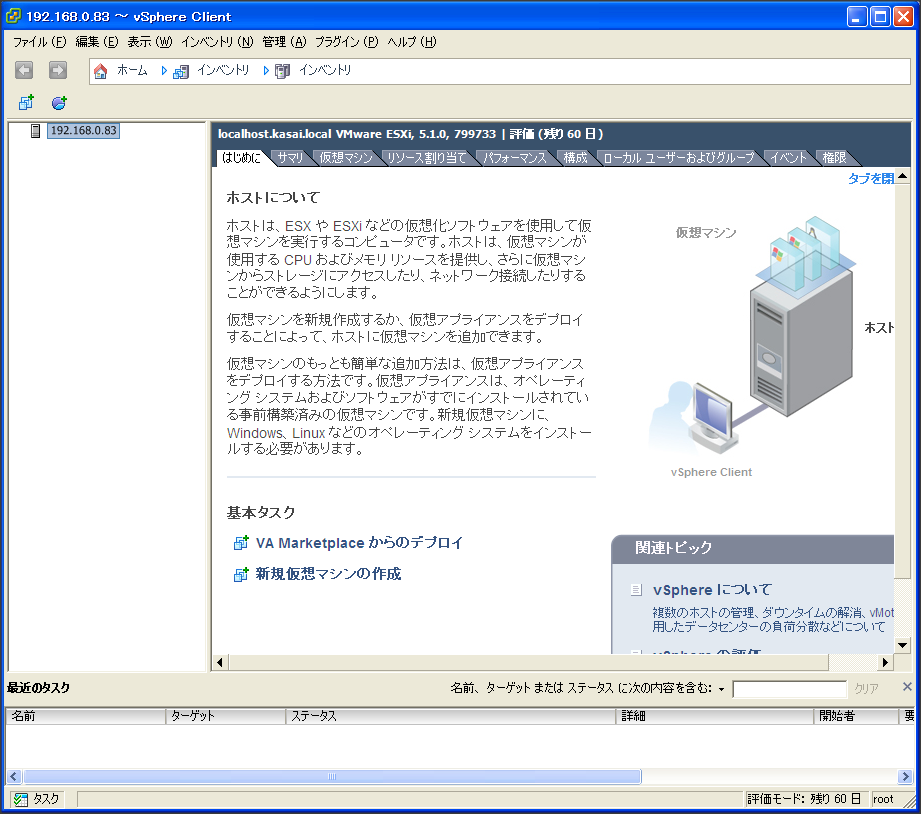Click content pane scroll right arrow
This screenshot has height=814, width=921.
coord(886,662)
